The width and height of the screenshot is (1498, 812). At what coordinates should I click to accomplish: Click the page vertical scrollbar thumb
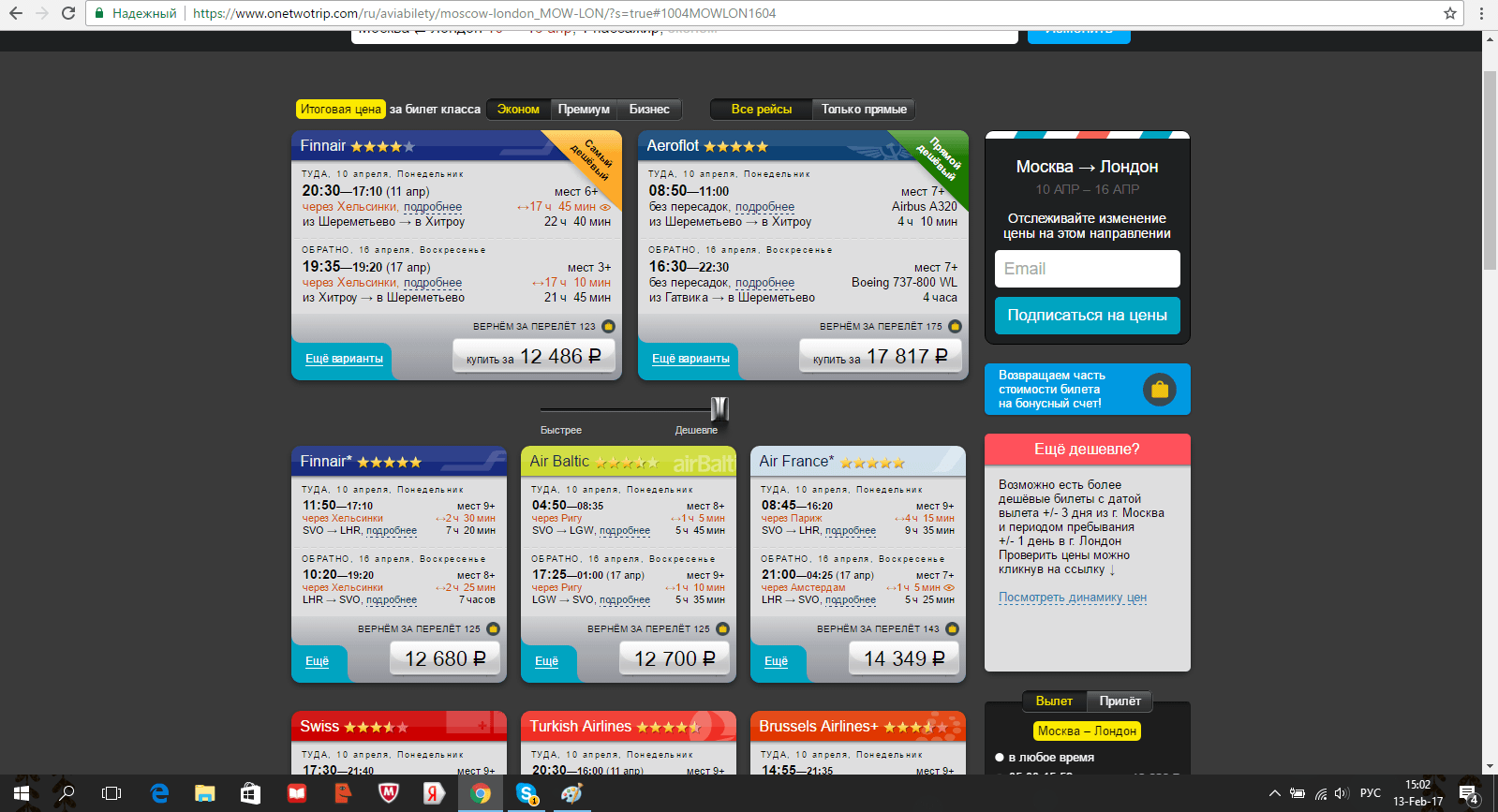tap(1490, 169)
